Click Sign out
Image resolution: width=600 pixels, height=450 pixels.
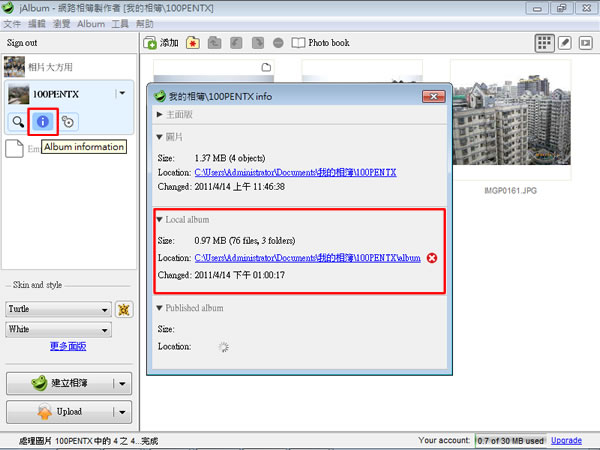point(22,43)
